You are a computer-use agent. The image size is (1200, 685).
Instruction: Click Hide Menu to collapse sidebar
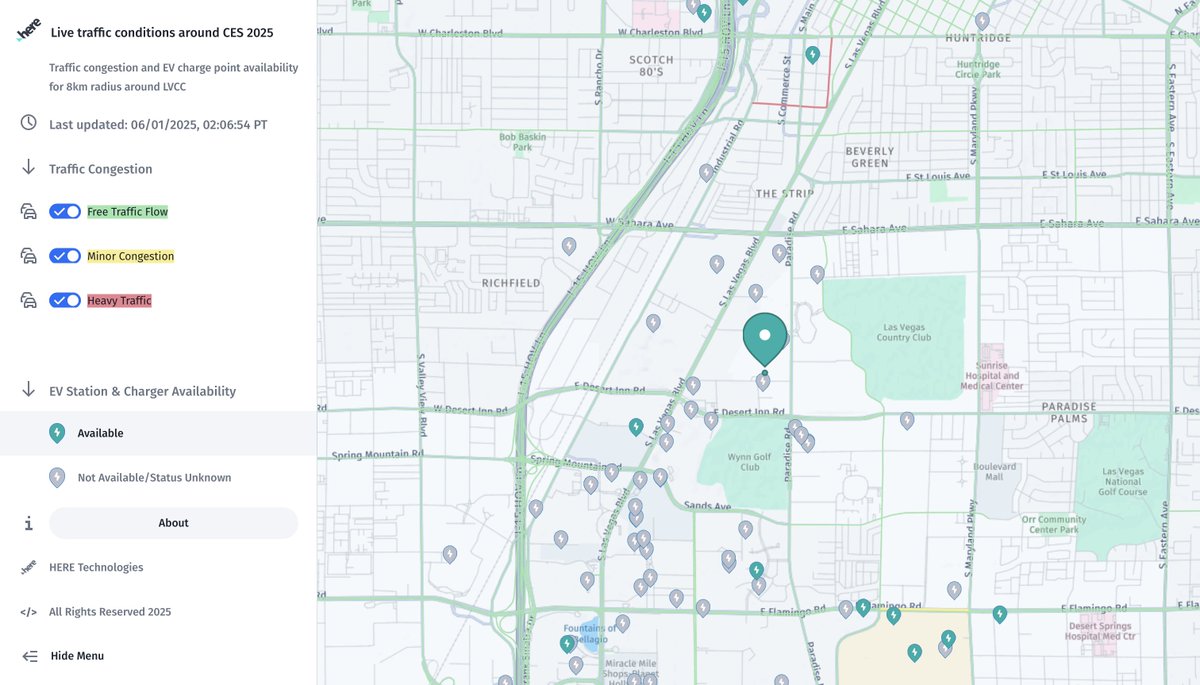coord(77,656)
